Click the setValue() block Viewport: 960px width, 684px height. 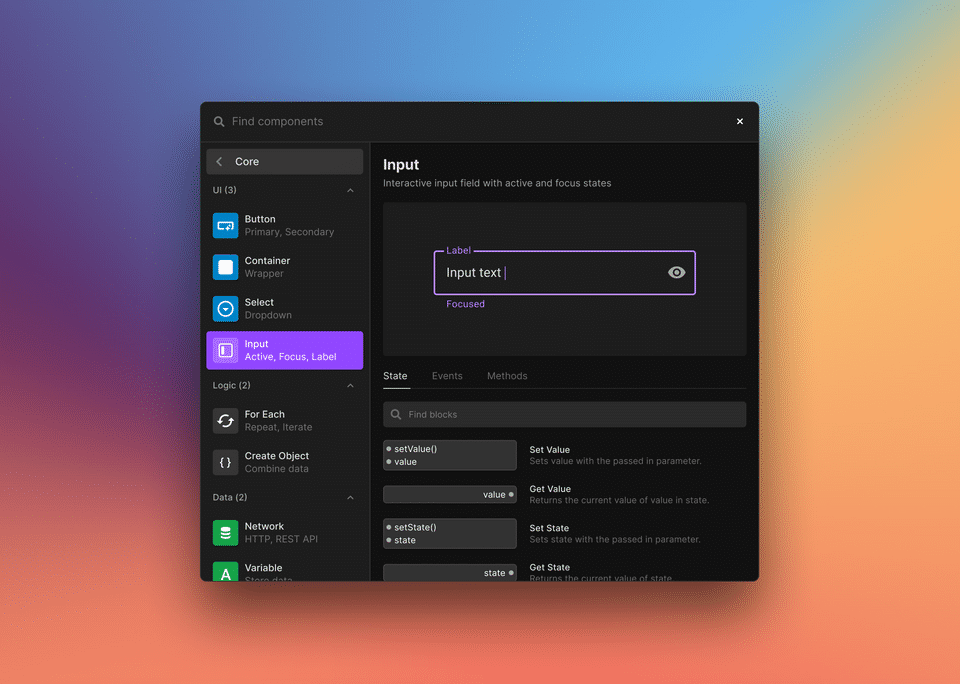pos(450,455)
